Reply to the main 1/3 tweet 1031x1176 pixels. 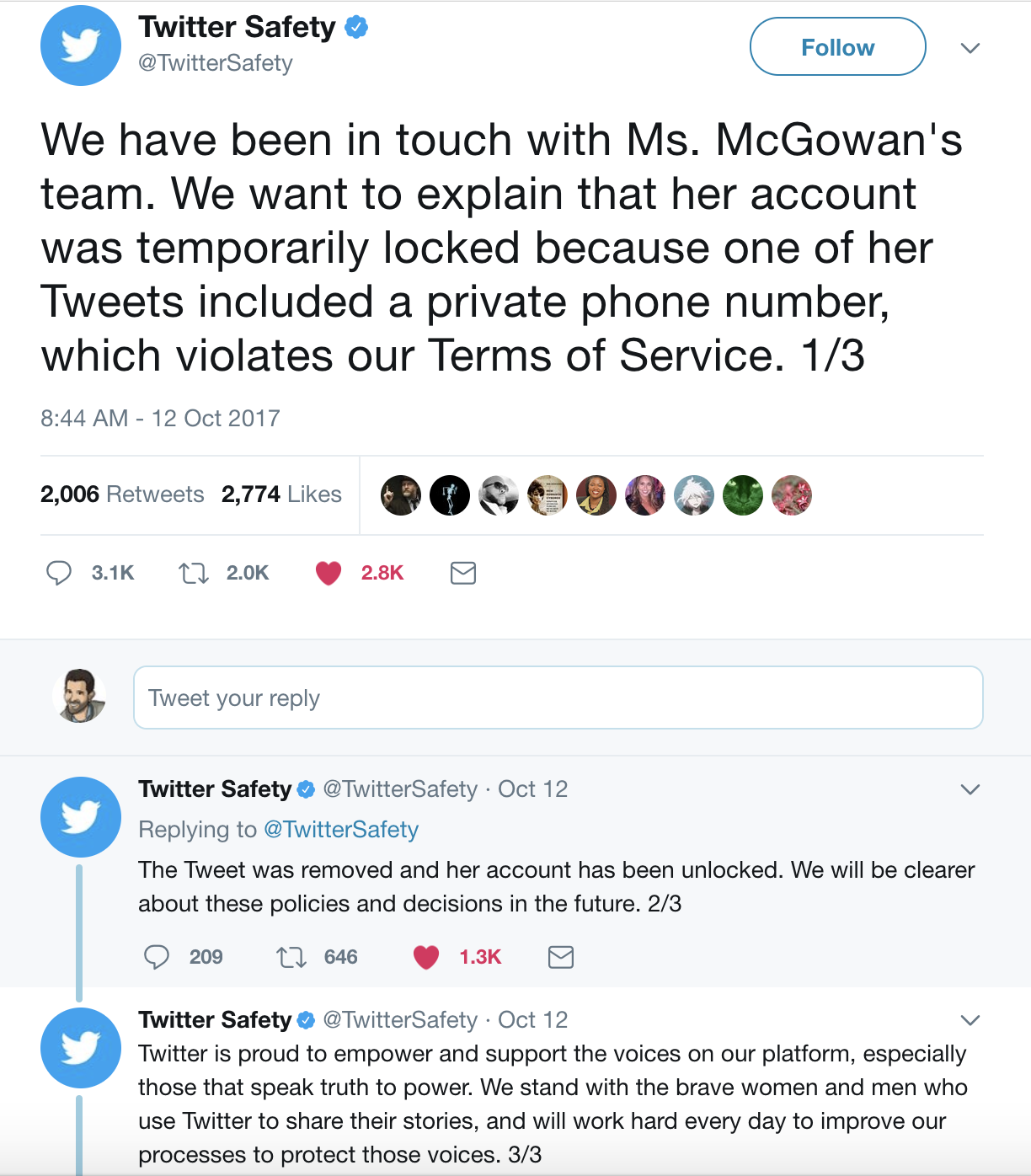(x=59, y=573)
